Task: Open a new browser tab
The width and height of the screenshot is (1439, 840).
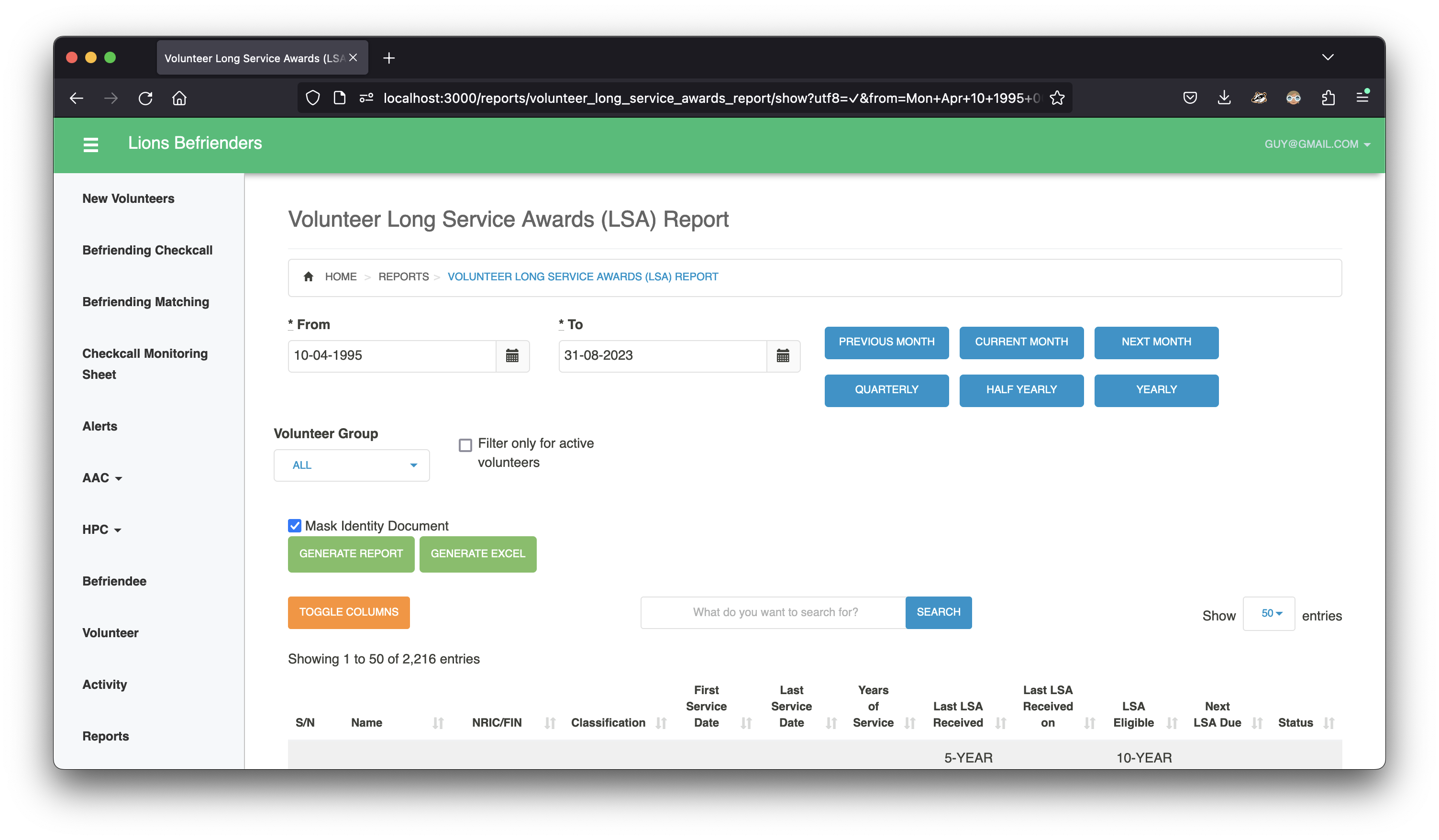Action: click(389, 58)
